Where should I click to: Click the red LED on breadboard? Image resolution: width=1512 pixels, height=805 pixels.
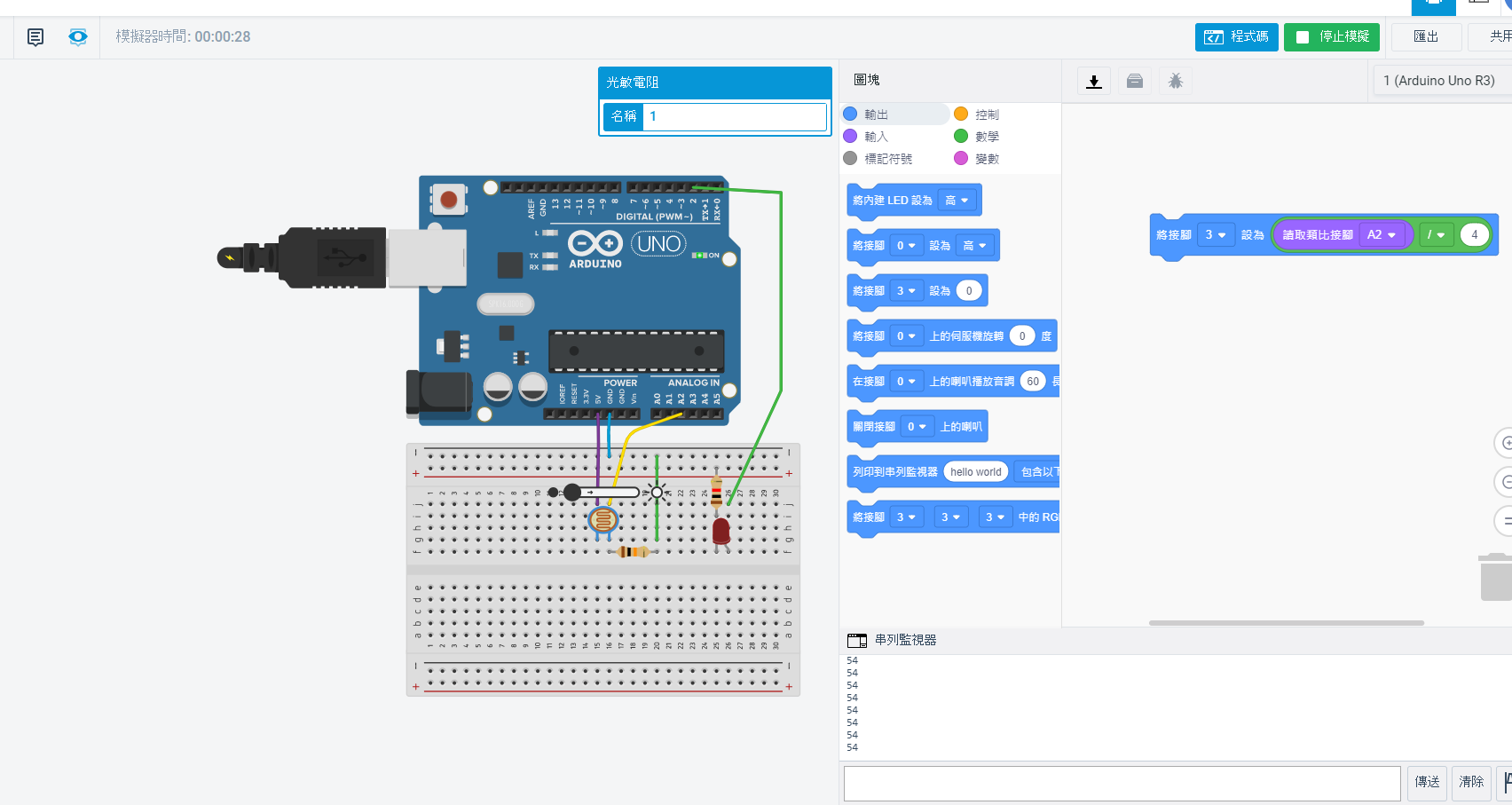[721, 532]
